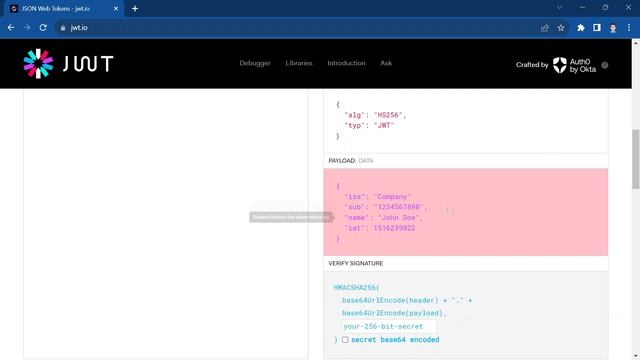
Task: Click the VERIFY SIGNATURE heading
Action: [356, 264]
